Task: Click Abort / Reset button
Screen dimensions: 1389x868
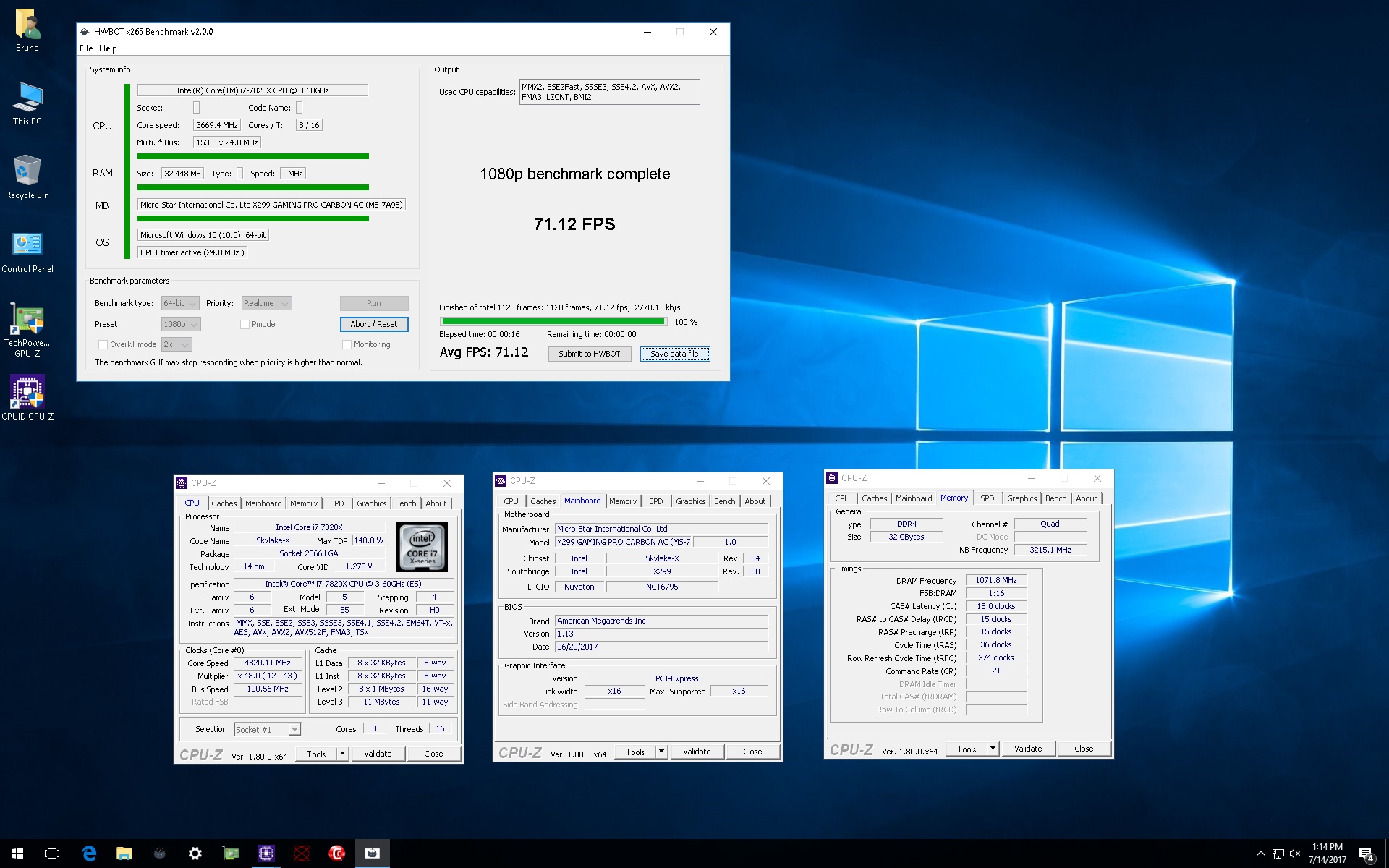Action: tap(374, 324)
